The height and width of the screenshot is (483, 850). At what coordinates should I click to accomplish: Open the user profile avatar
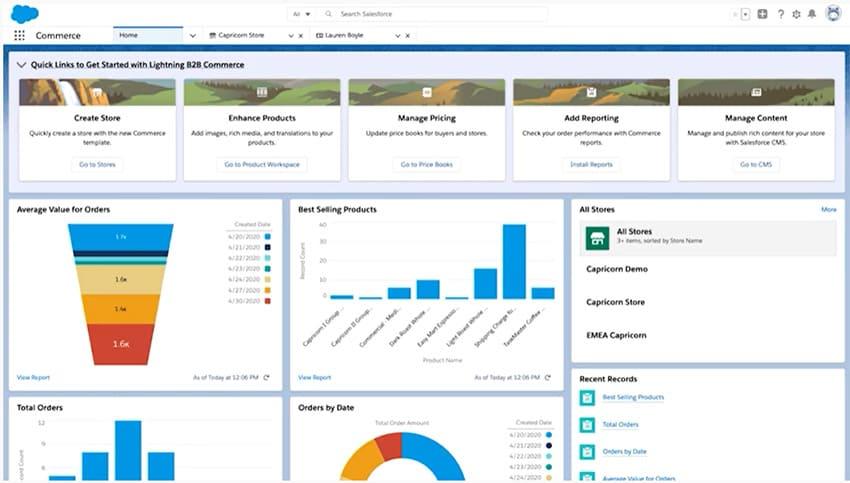(833, 14)
